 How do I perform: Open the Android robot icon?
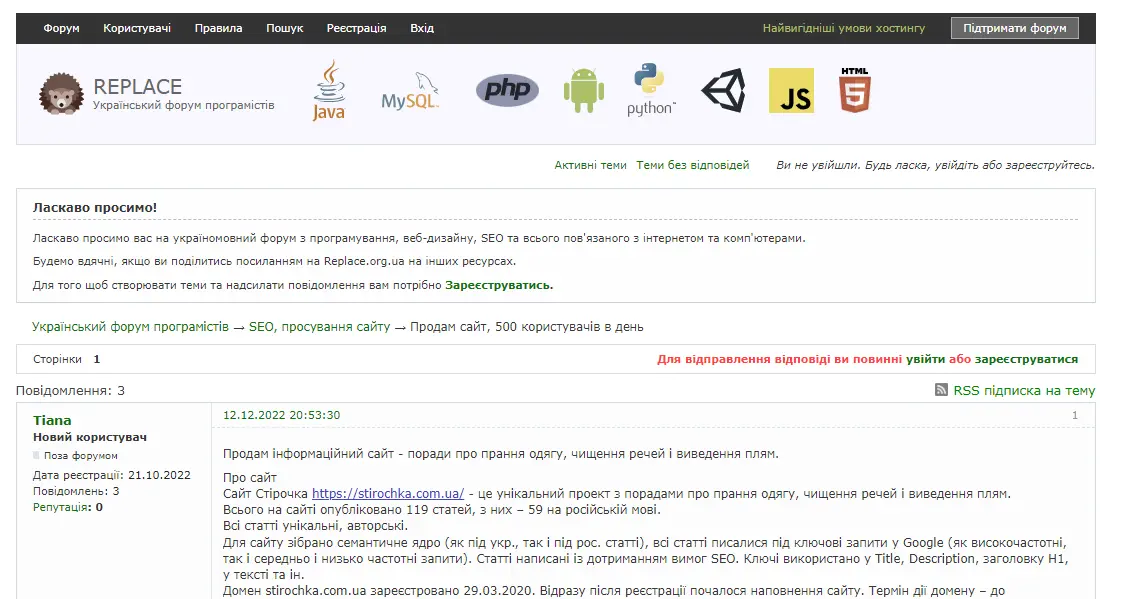584,90
